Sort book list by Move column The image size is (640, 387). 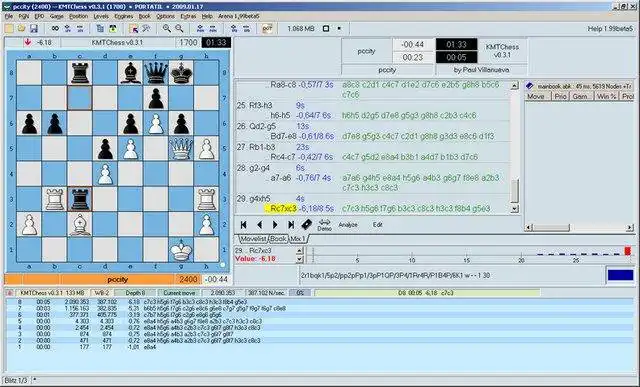tap(537, 96)
